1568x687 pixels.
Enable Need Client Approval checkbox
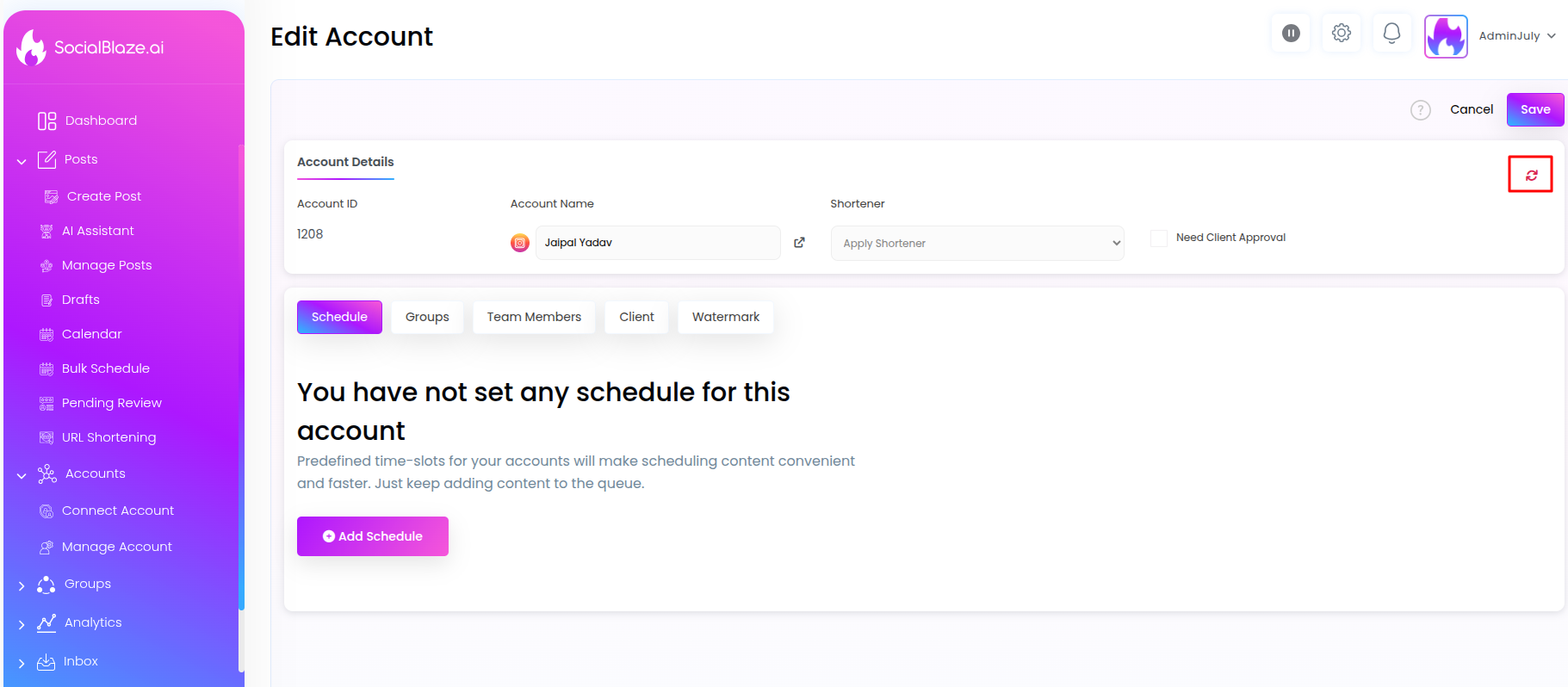(x=1159, y=238)
